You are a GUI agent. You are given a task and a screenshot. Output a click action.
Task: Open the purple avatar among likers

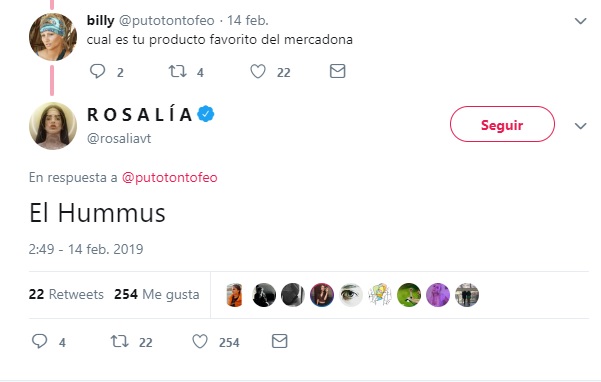pos(438,295)
